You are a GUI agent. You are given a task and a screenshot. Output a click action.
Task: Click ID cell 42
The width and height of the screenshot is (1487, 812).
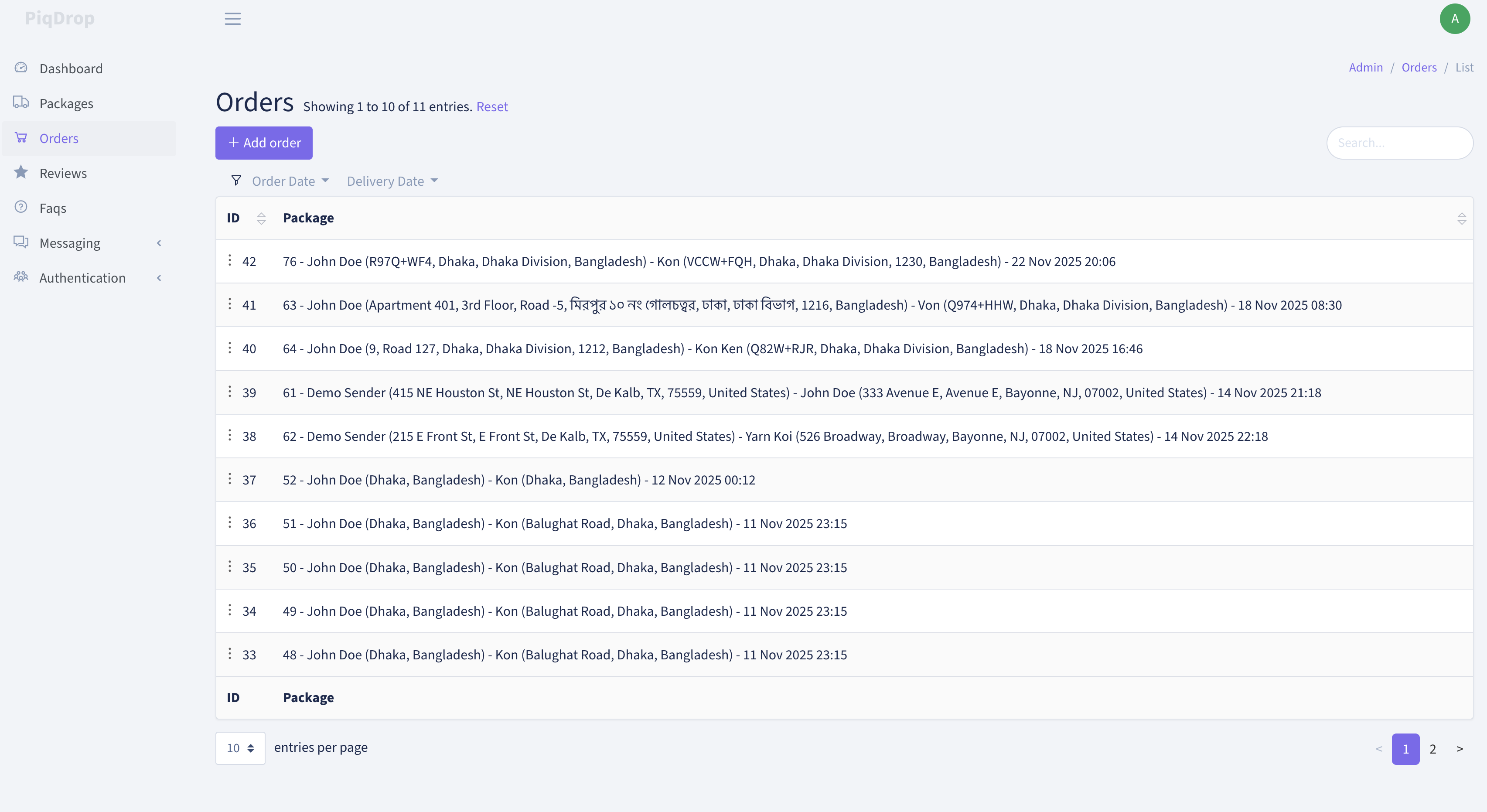point(249,261)
